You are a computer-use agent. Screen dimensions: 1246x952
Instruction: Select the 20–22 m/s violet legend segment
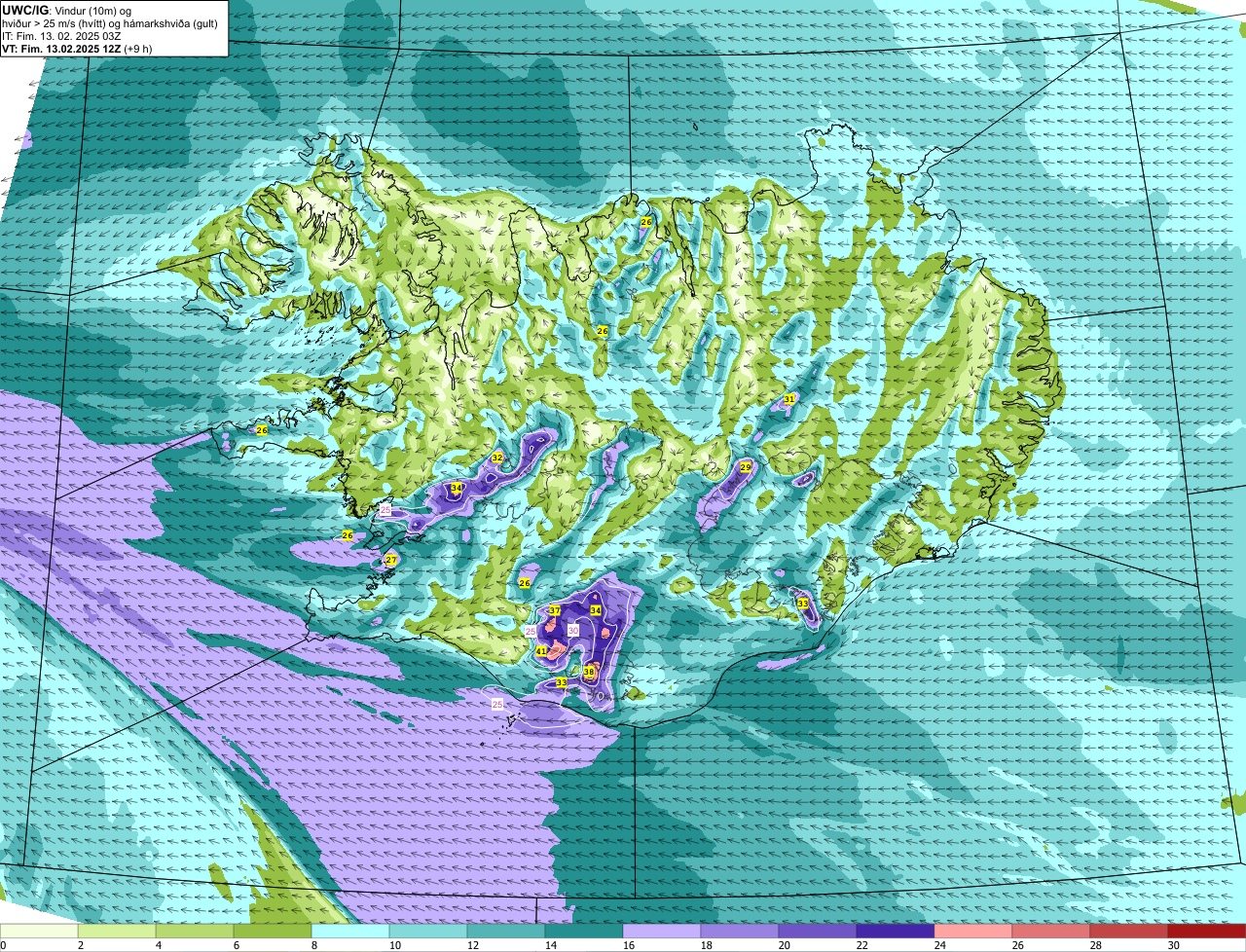(818, 931)
